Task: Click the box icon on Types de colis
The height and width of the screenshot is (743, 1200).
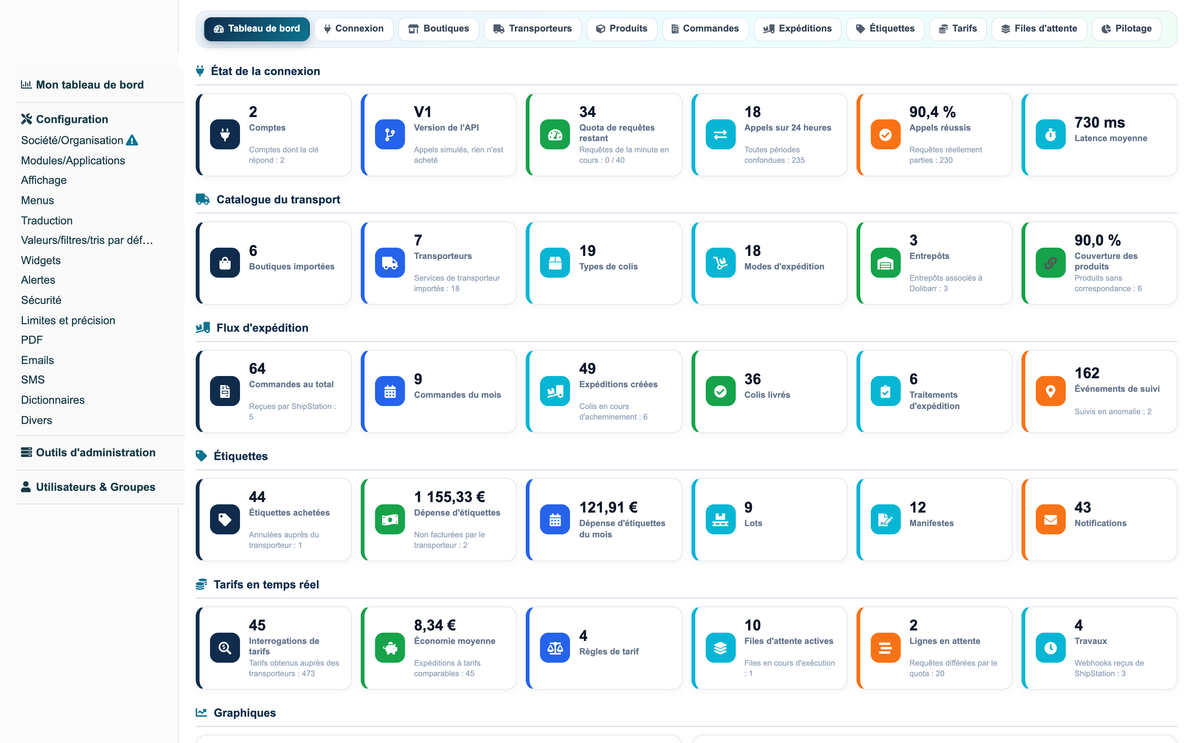Action: tap(555, 263)
